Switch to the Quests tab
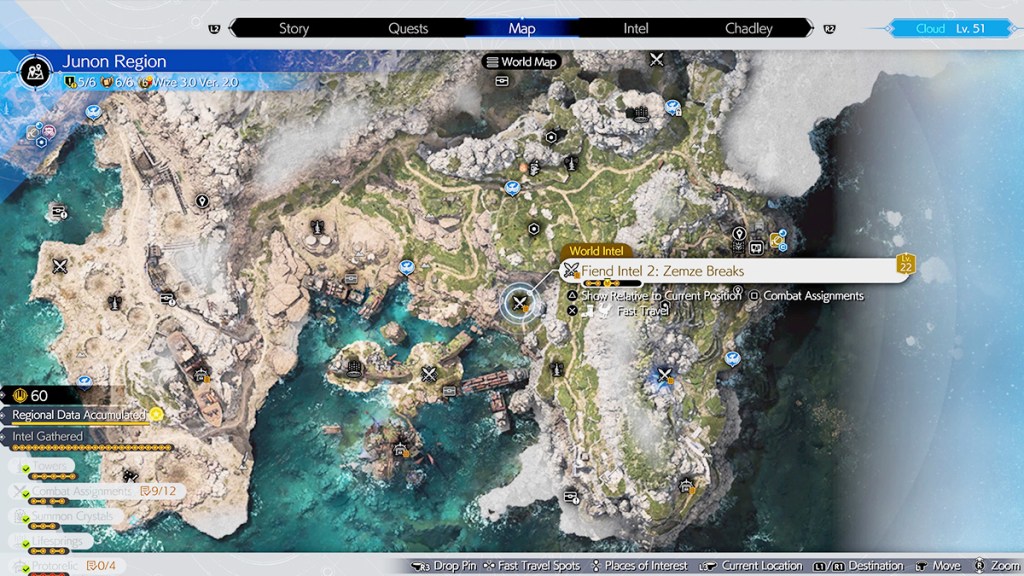 point(408,28)
